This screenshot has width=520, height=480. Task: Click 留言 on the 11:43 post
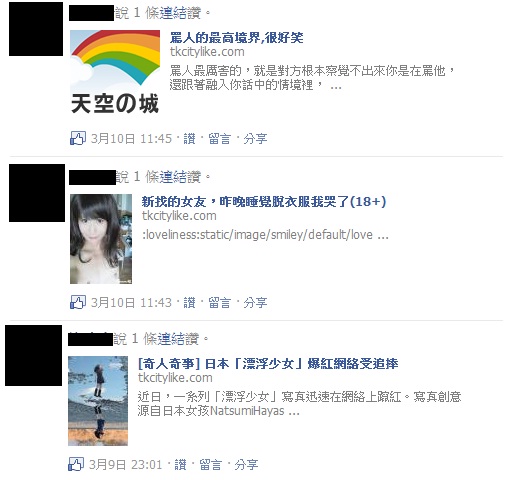click(x=219, y=303)
